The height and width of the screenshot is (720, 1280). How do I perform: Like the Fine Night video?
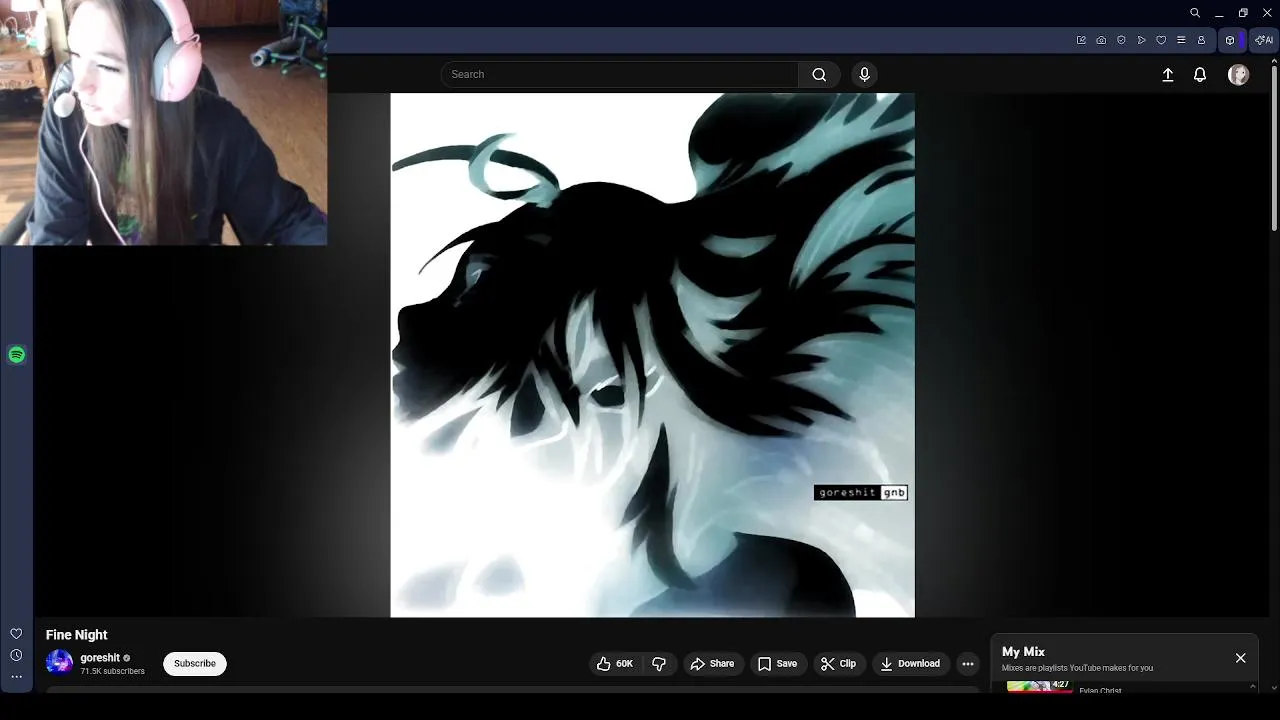[615, 664]
